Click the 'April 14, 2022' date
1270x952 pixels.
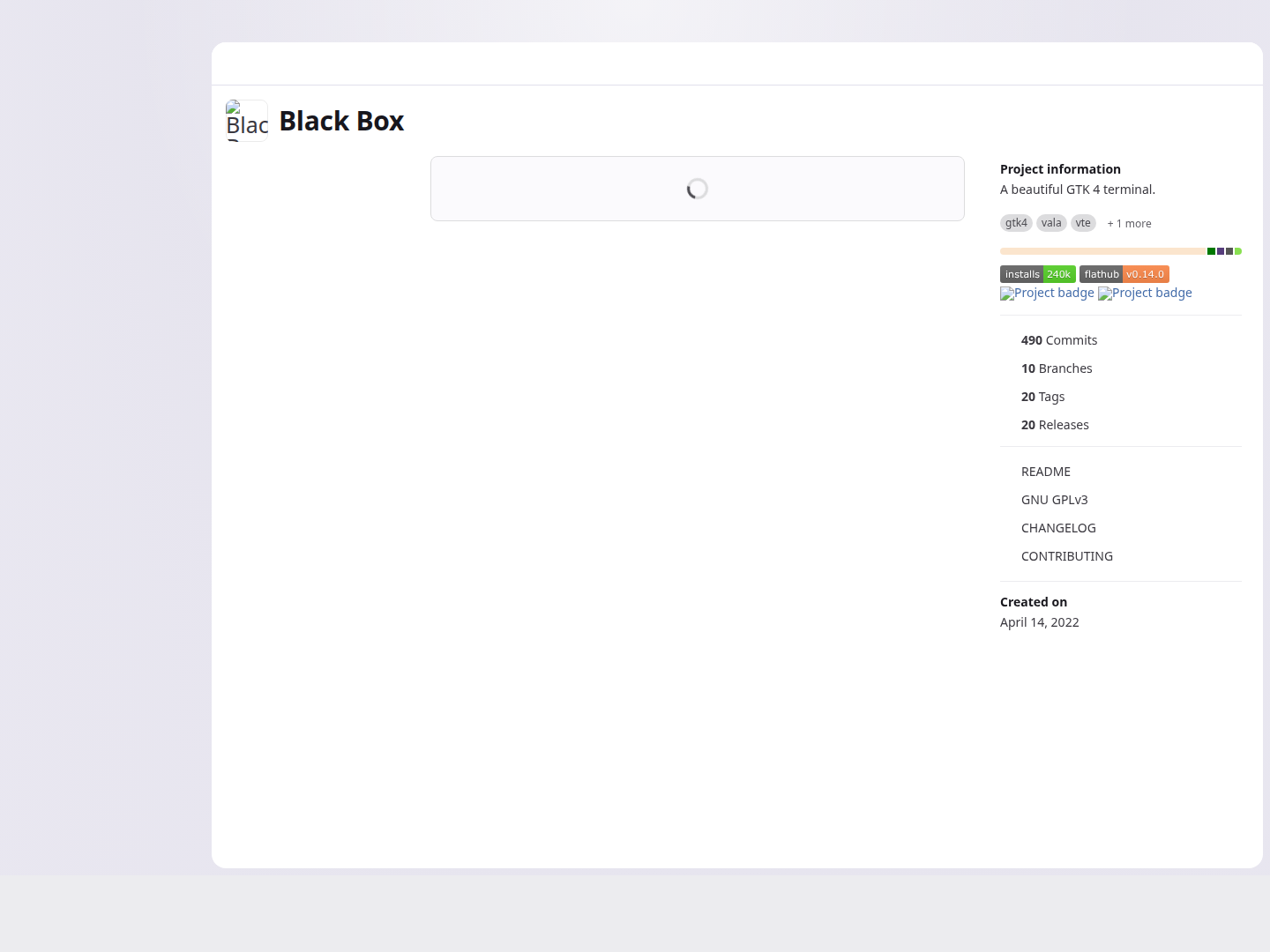(1040, 622)
